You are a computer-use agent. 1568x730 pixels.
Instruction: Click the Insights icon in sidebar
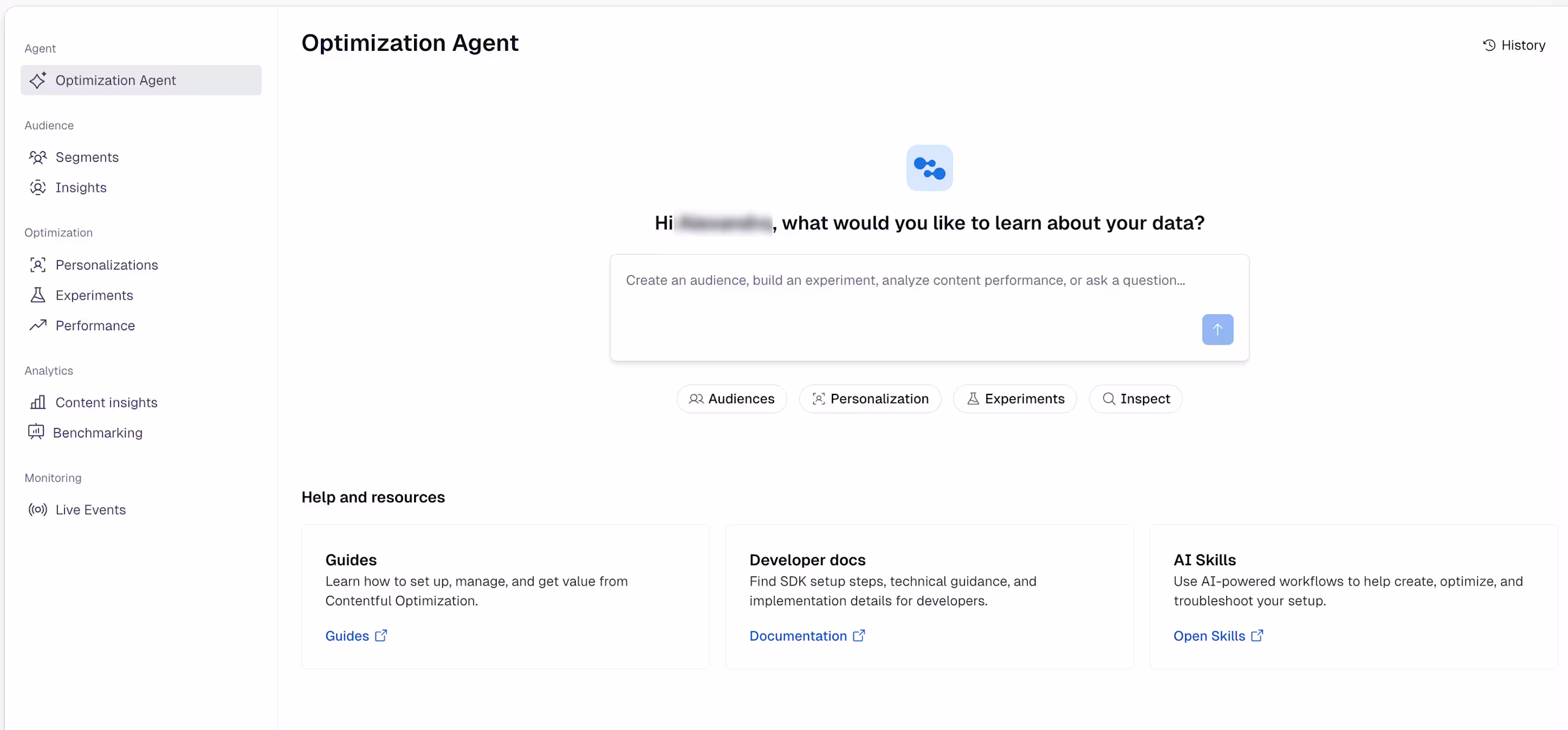coord(38,187)
